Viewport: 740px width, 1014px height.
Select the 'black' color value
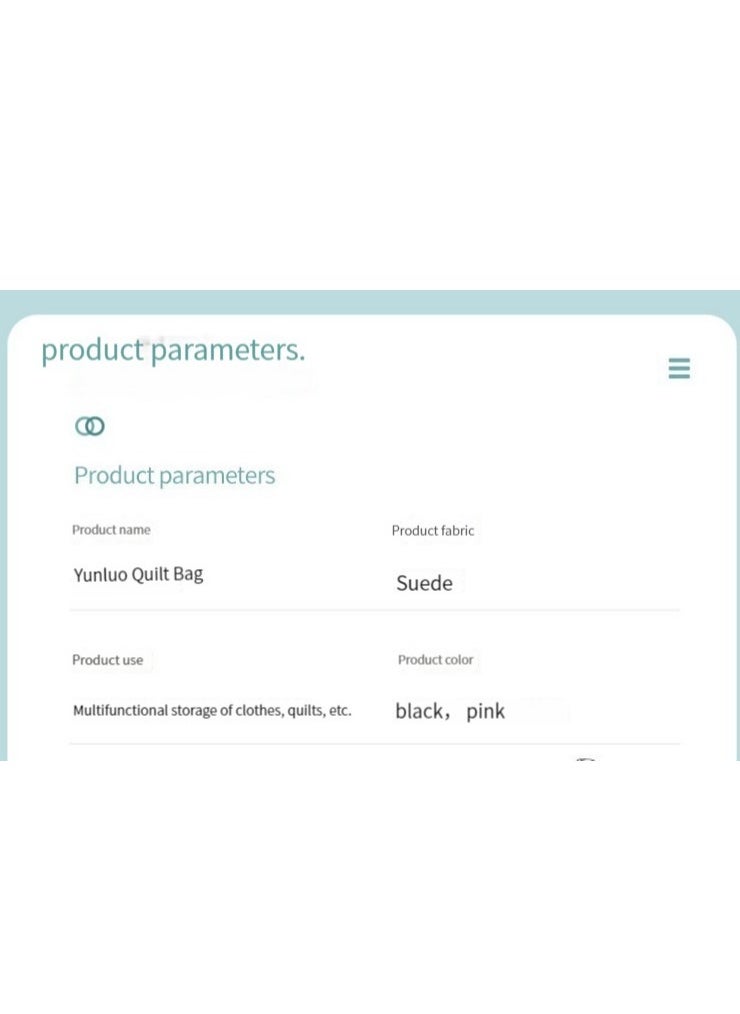tap(419, 711)
